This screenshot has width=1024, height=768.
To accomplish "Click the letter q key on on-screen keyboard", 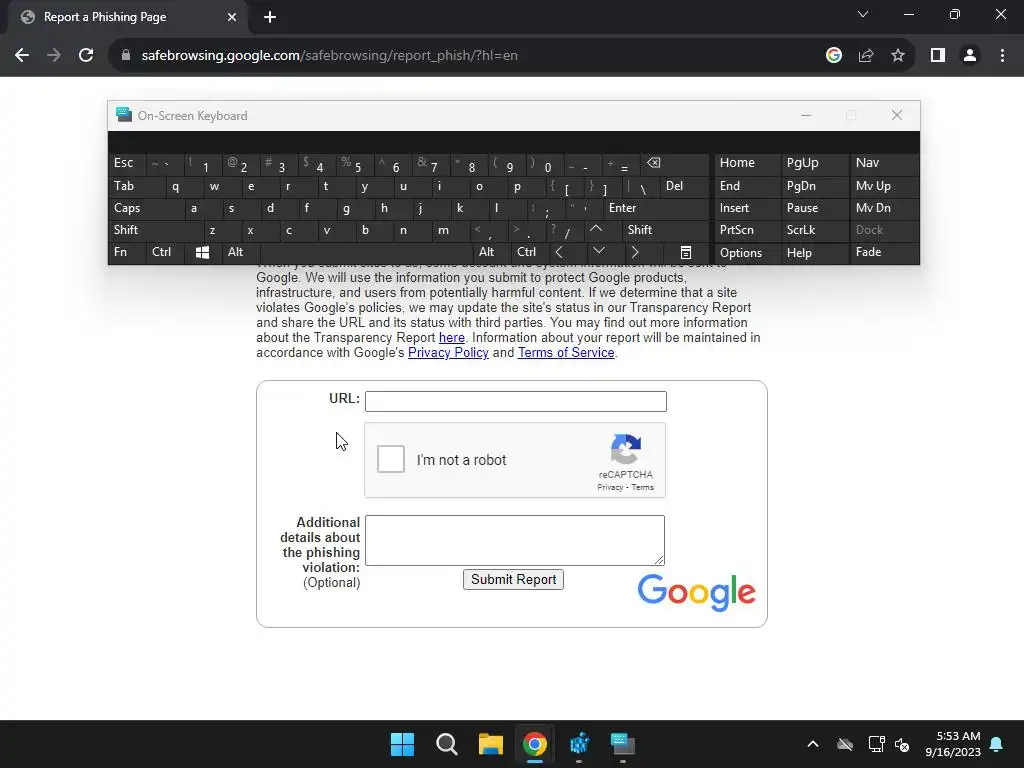I will click(184, 186).
